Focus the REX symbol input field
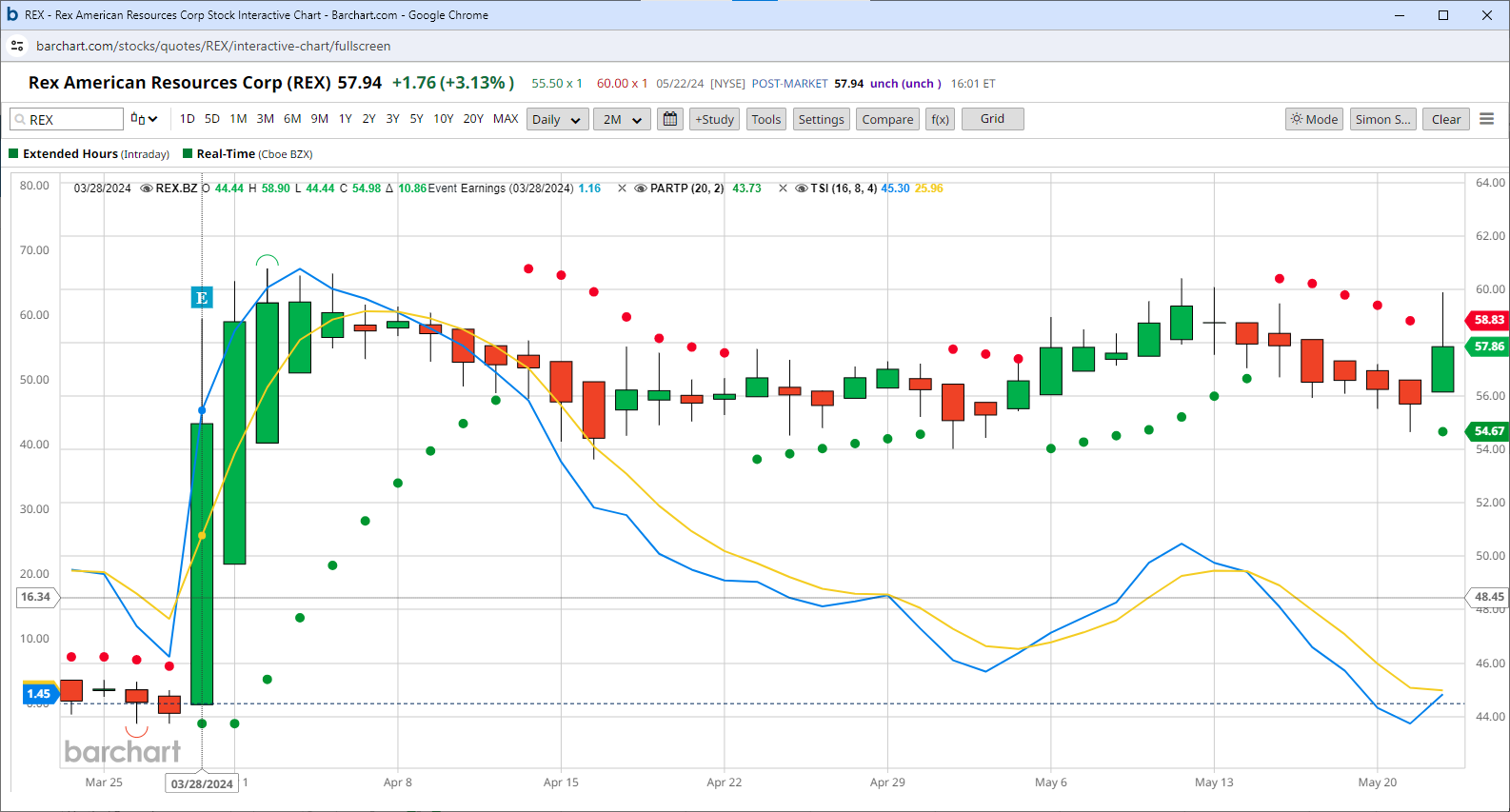 67,119
